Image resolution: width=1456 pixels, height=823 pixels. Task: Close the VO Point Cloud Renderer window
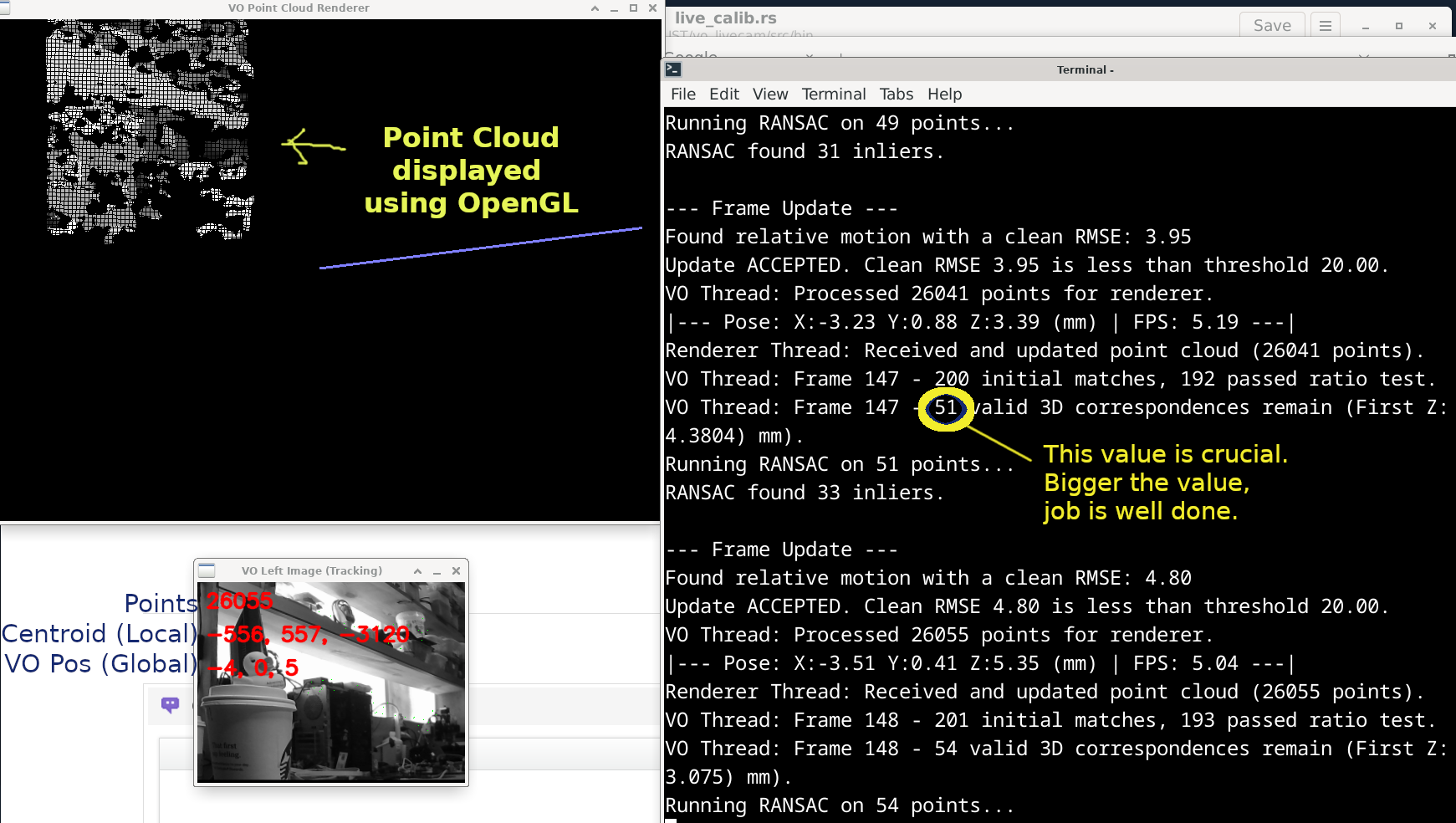pos(652,8)
